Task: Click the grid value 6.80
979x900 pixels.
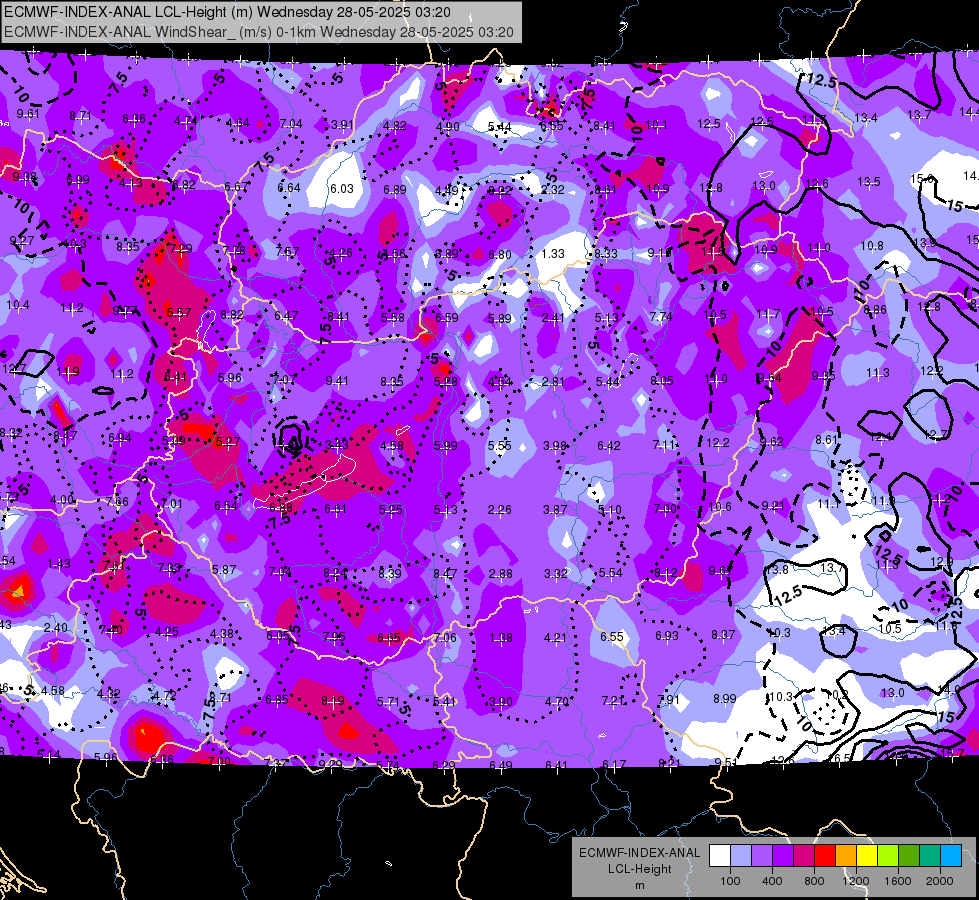Action: pos(500,255)
